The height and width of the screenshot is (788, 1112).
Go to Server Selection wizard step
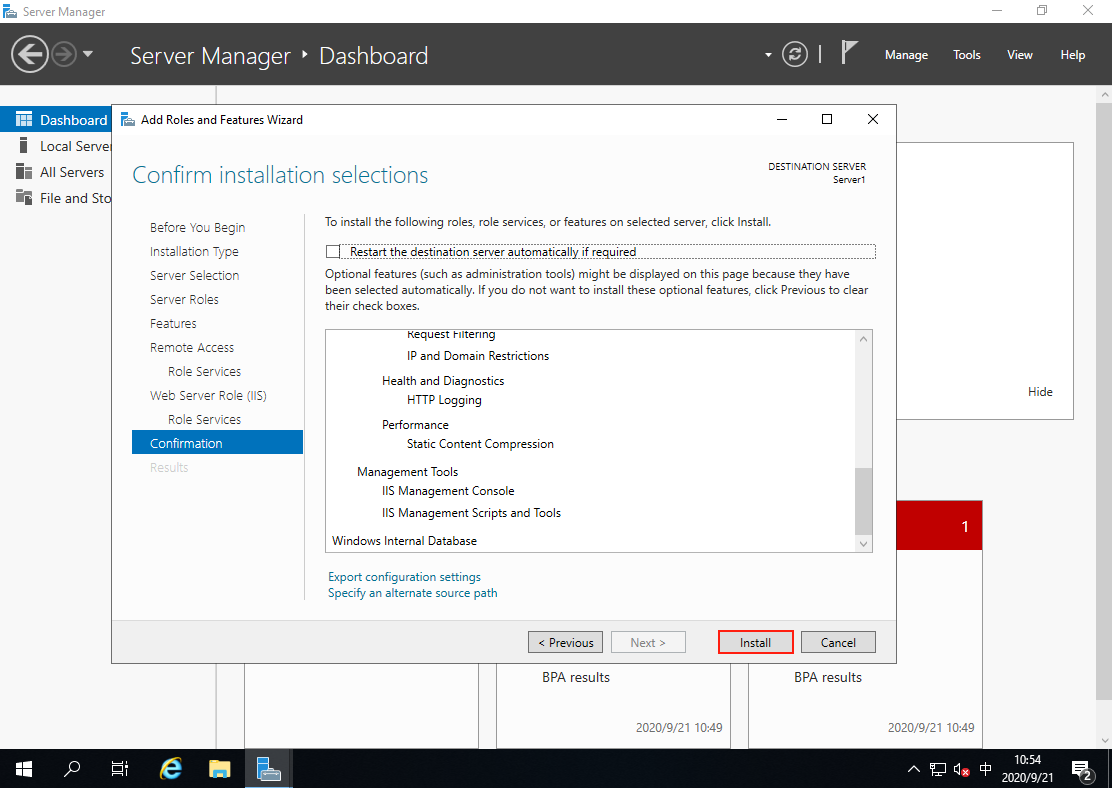click(x=194, y=275)
